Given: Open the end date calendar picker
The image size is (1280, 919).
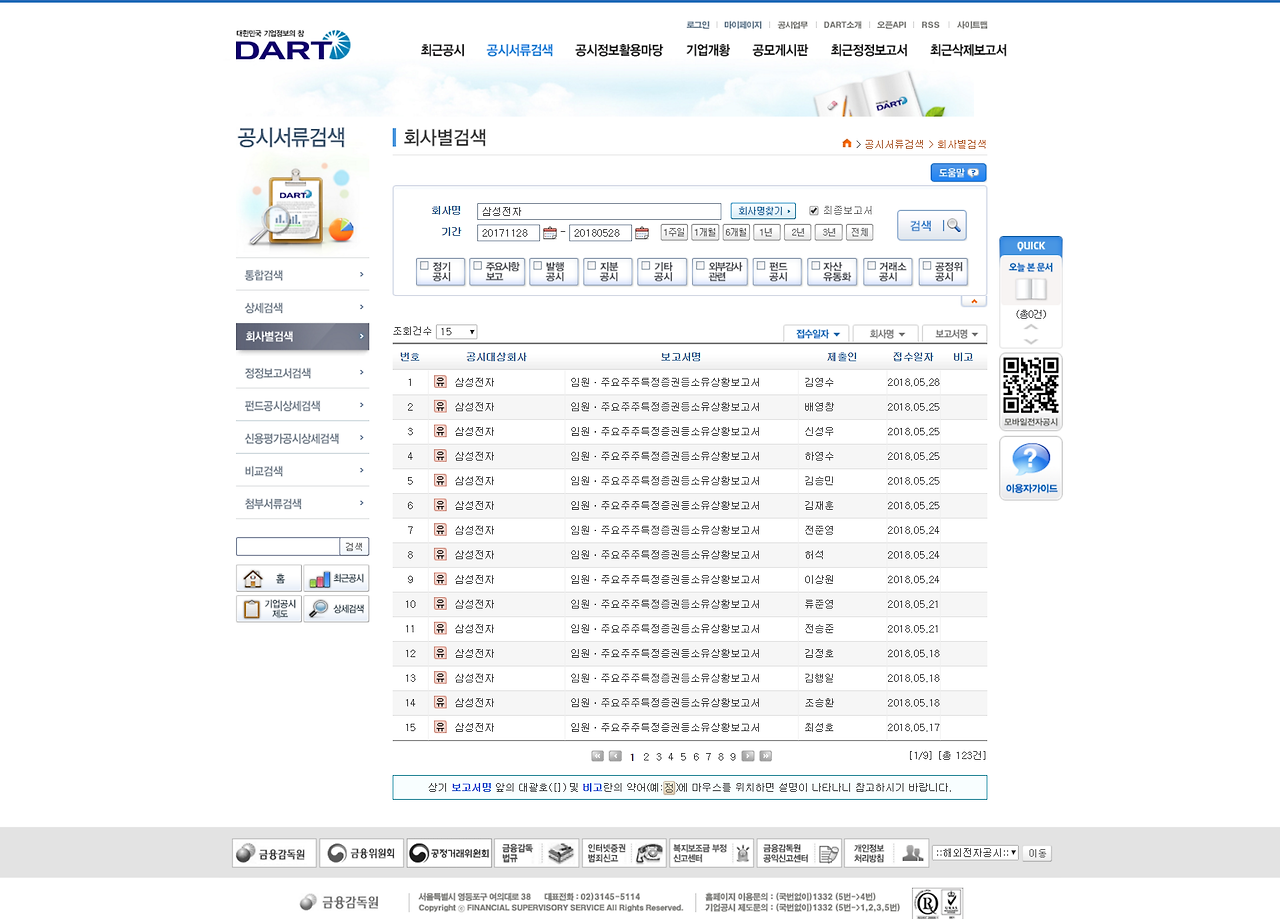Looking at the screenshot, I should (642, 233).
